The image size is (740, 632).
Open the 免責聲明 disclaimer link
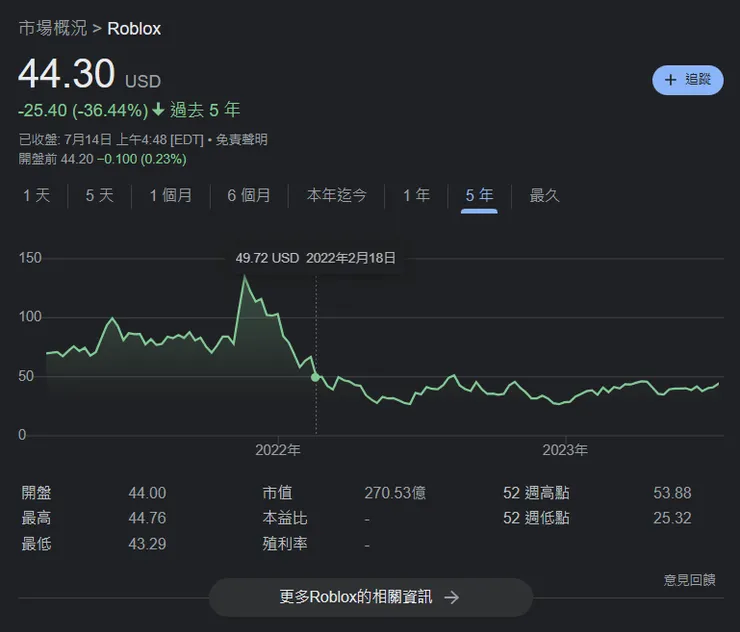(242, 140)
